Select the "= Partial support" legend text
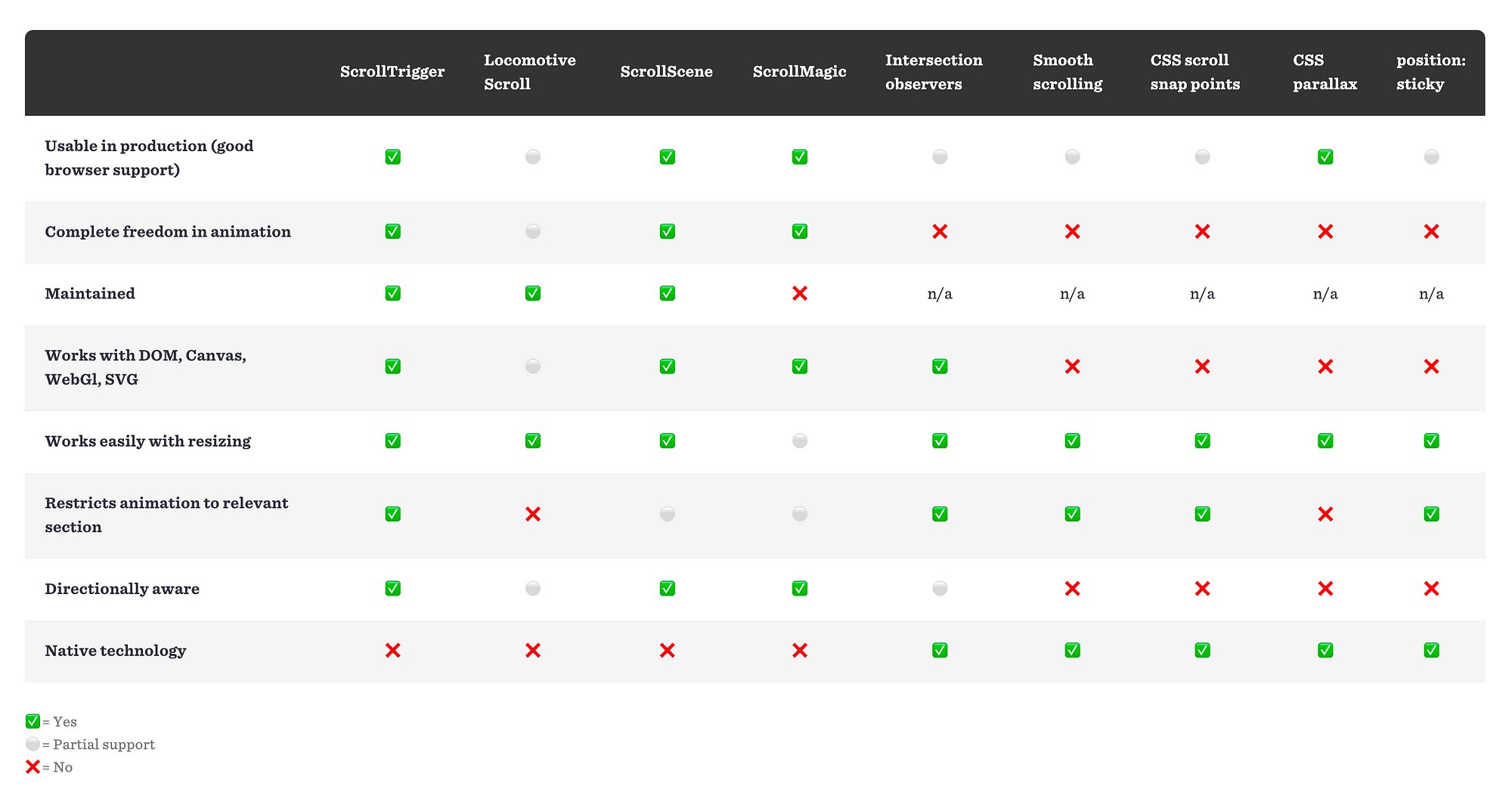1512x811 pixels. (x=98, y=744)
